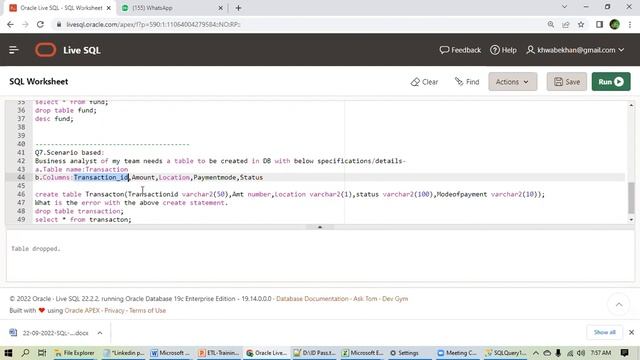Open the Database Documentation link
Screen dimensions: 640x360
pyautogui.click(x=312, y=299)
